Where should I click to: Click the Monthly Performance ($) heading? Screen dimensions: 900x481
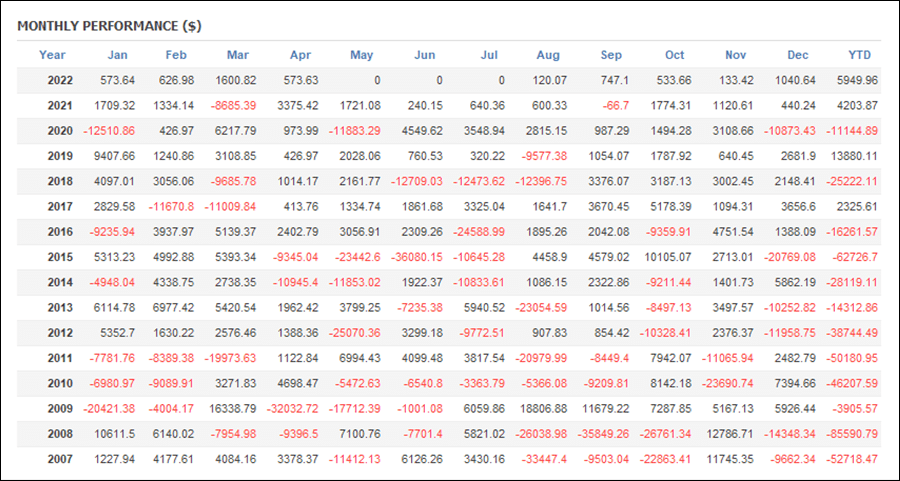[x=109, y=26]
